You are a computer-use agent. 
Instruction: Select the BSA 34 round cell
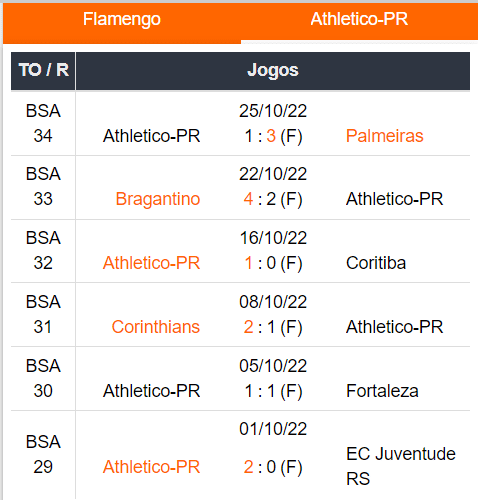43,123
